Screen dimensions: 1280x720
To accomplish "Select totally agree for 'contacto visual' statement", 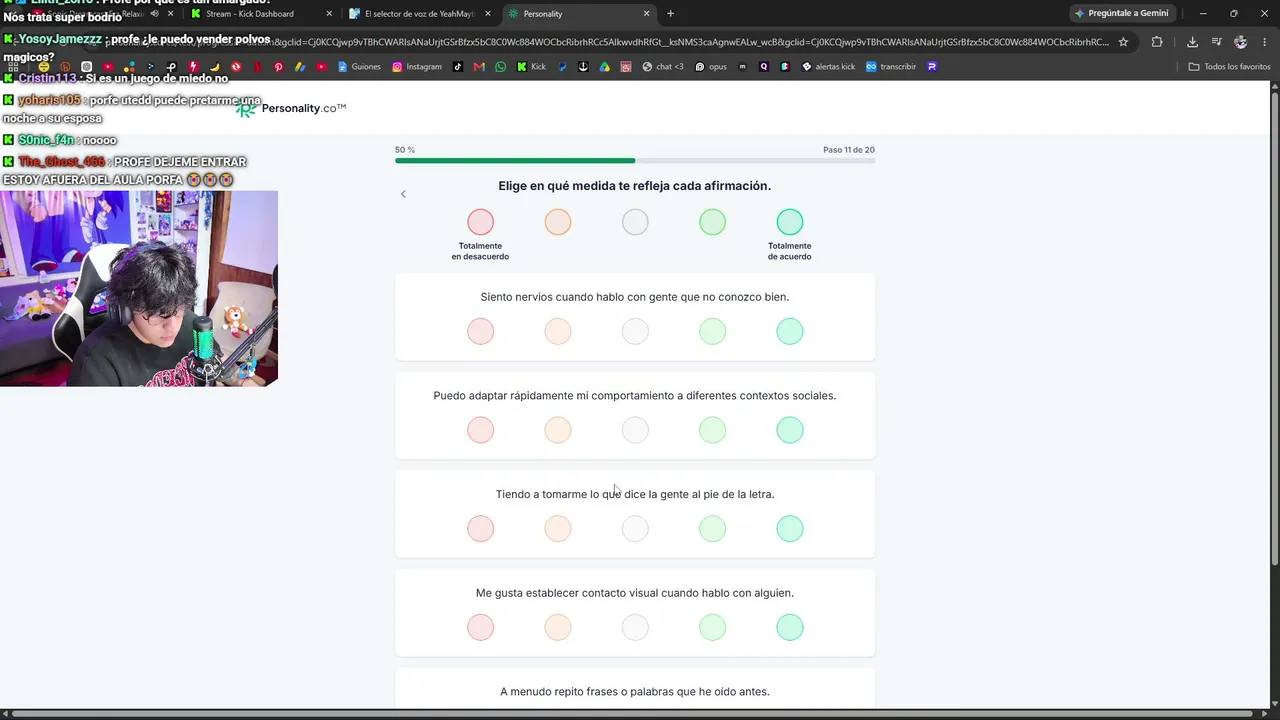I will (790, 627).
